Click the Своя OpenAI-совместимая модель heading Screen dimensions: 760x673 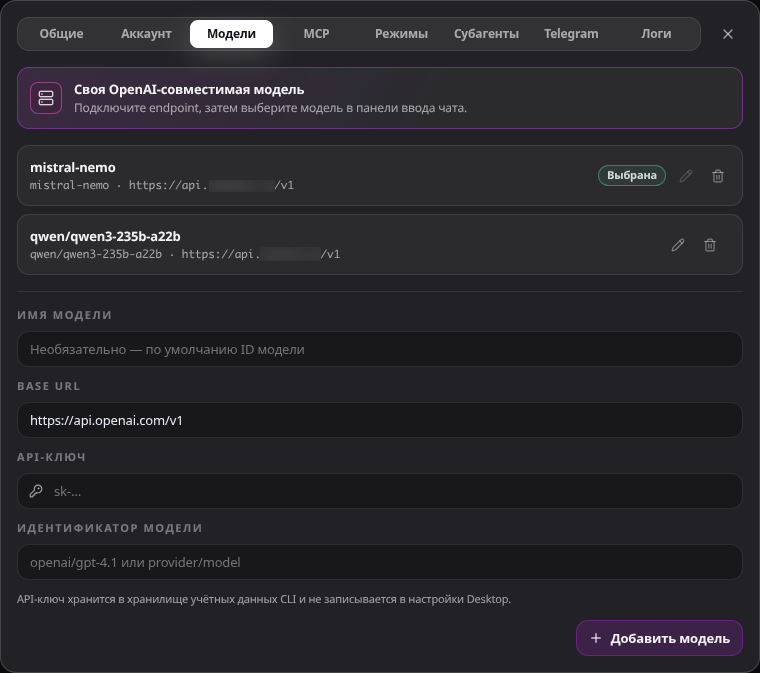pyautogui.click(x=189, y=90)
